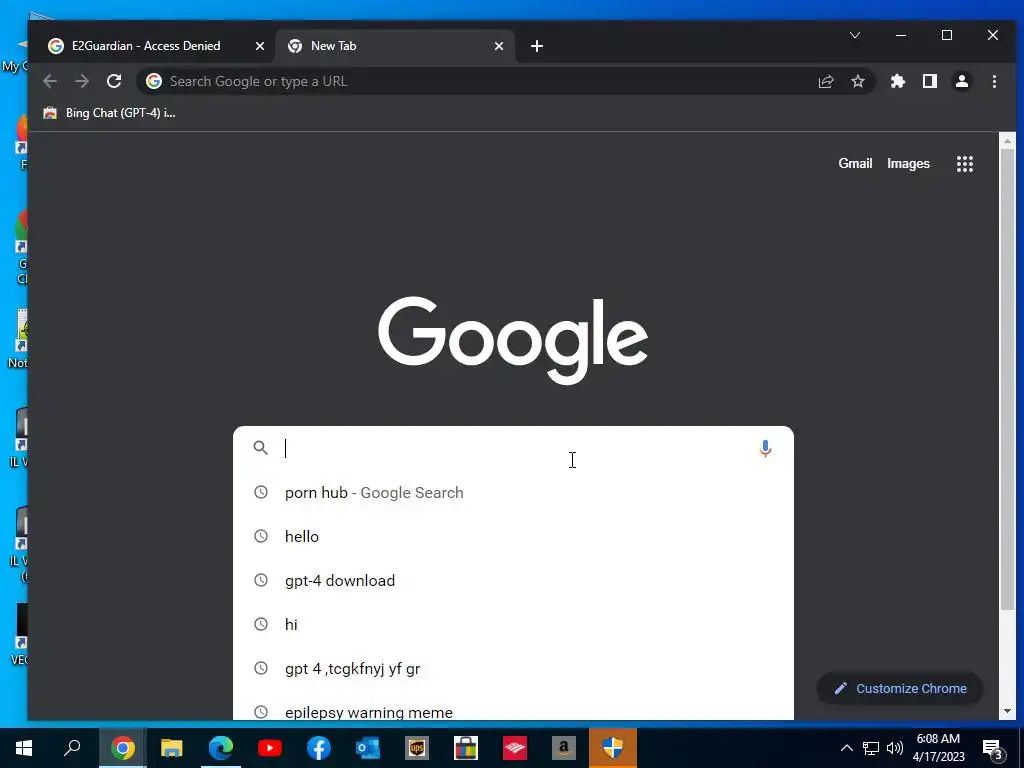
Task: Open the Extensions puzzle icon
Action: [898, 81]
